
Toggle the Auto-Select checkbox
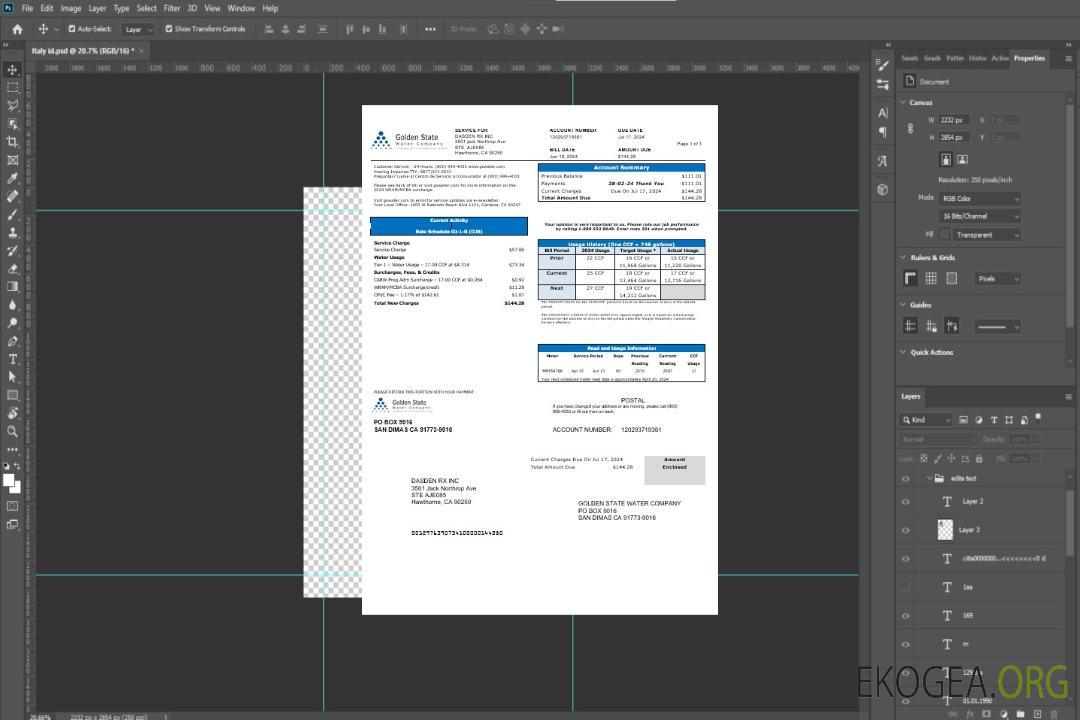click(72, 29)
